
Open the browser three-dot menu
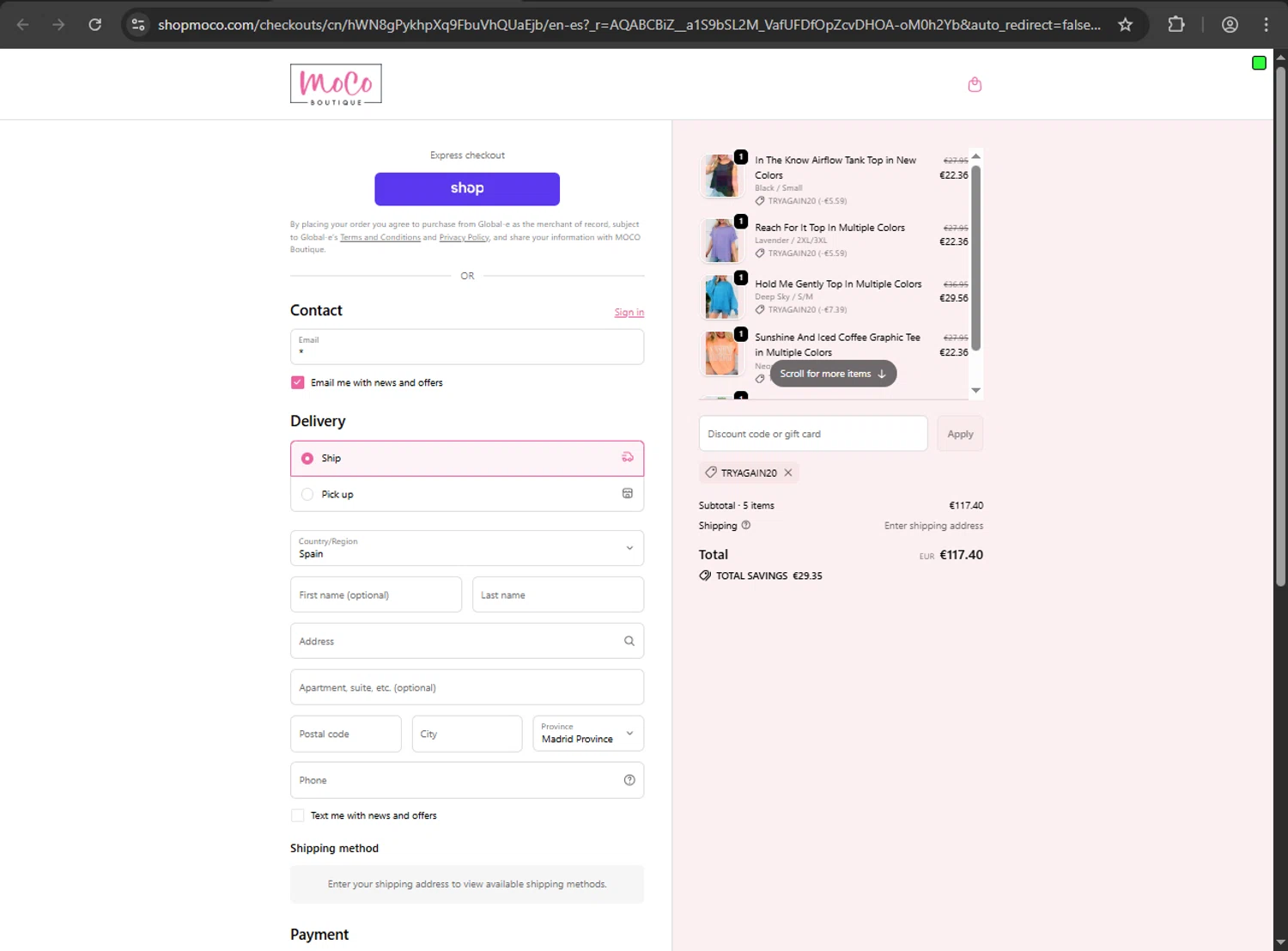coord(1266,25)
